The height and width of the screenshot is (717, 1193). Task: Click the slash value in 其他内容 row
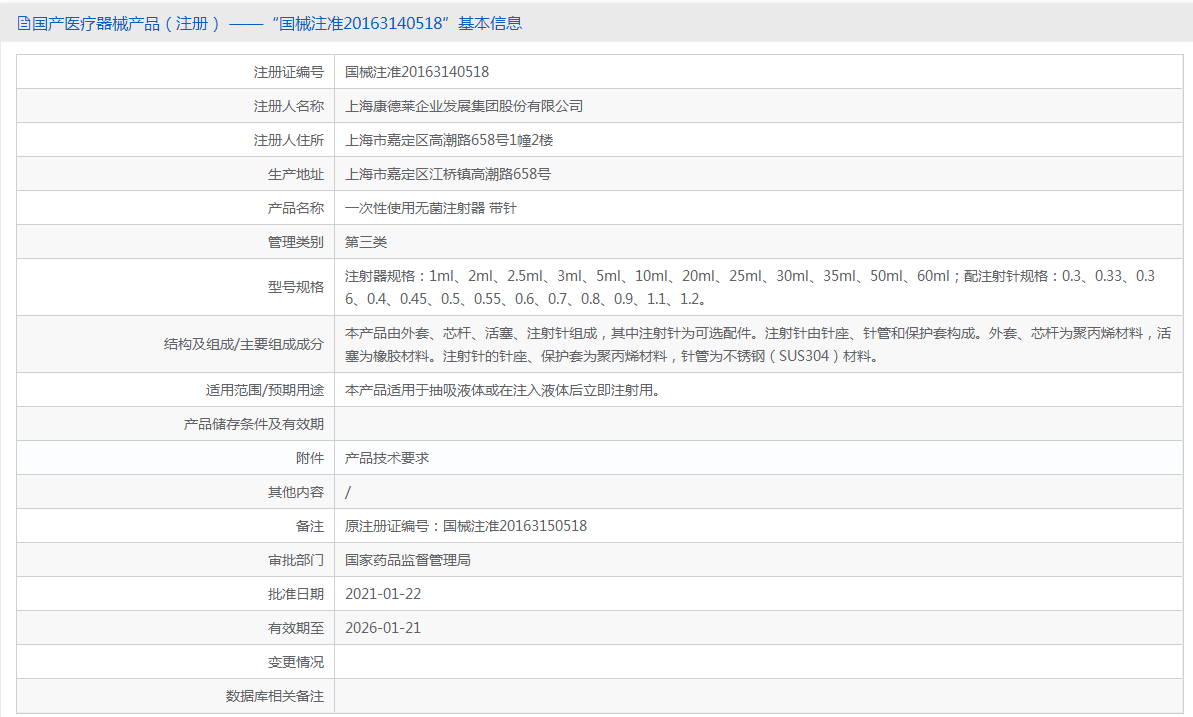(348, 492)
